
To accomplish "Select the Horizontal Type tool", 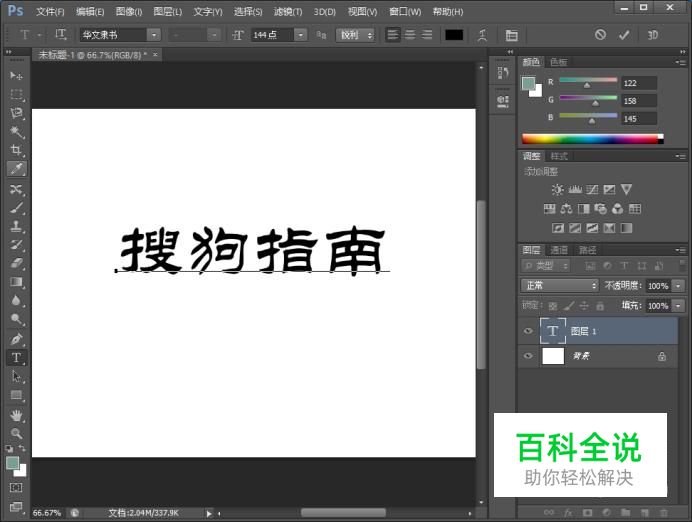I will pos(16,358).
